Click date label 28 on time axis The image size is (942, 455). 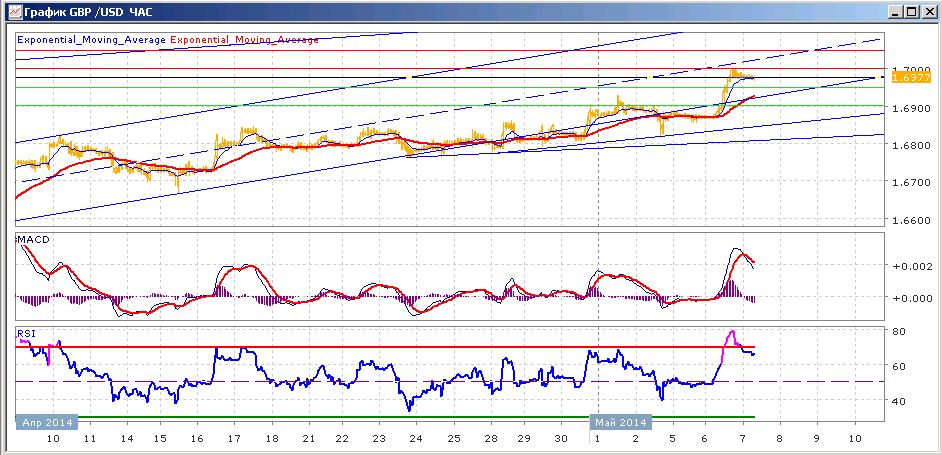coord(490,439)
